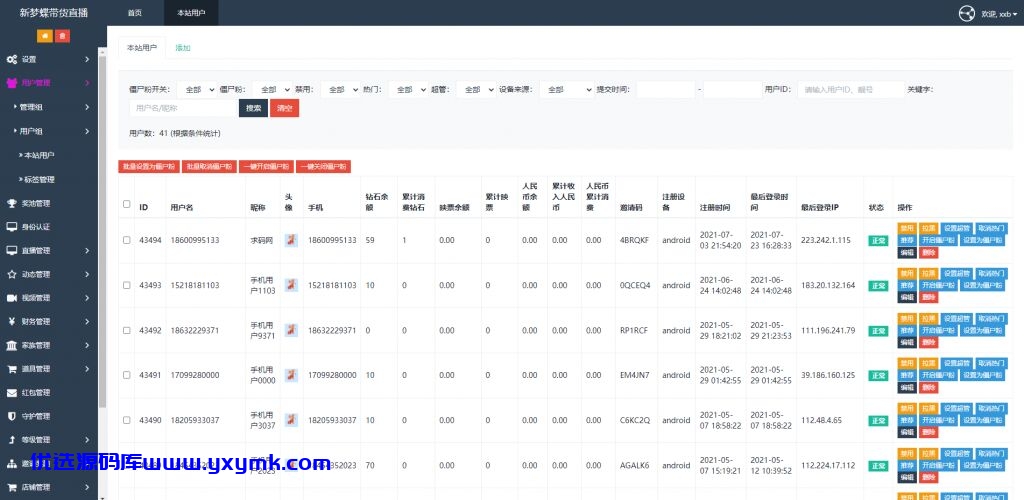1024x500 pixels.
Task: Expand the 管理组 submenu chevron
Action: [88, 107]
